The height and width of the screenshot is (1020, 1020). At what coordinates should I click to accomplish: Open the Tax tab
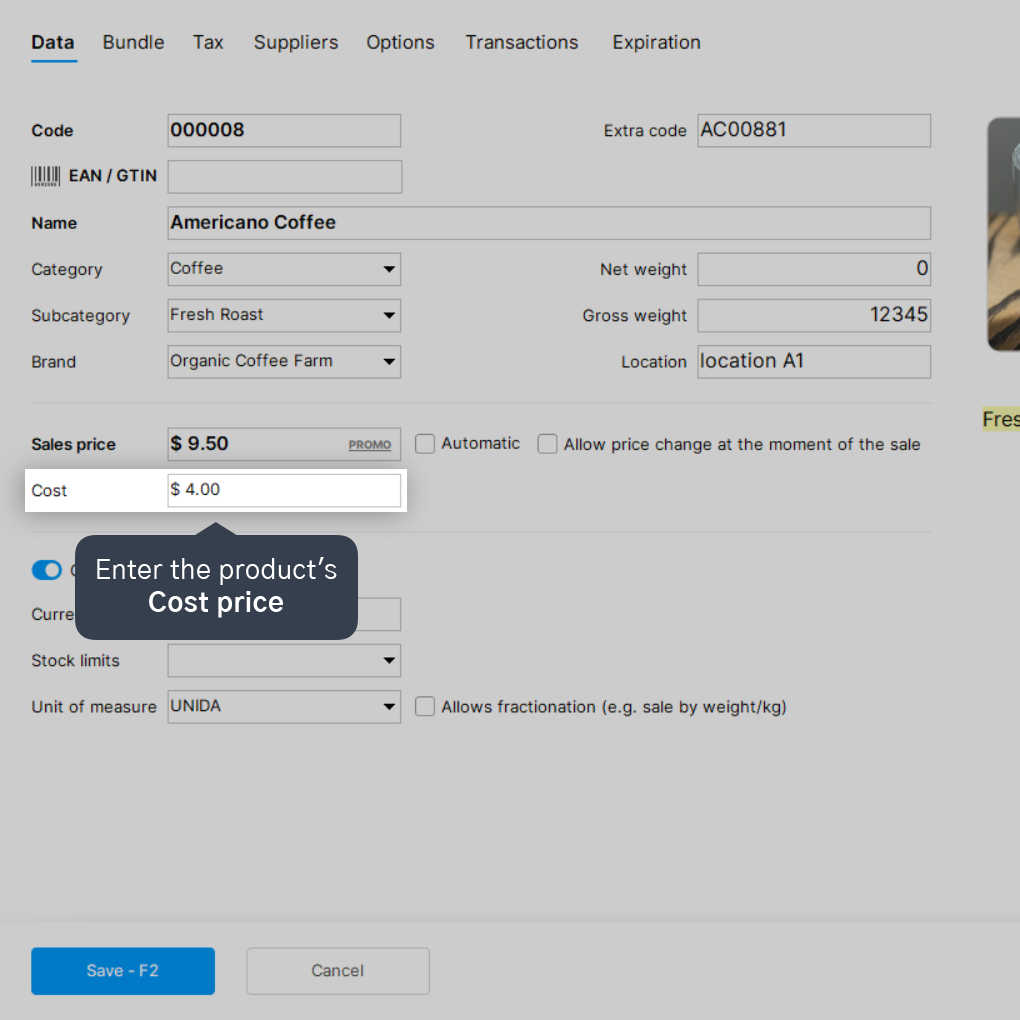click(x=208, y=42)
